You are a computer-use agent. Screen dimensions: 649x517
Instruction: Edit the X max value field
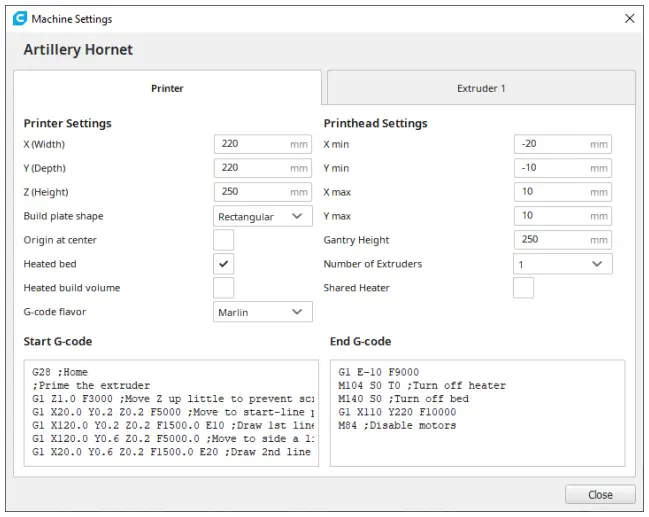click(x=562, y=192)
